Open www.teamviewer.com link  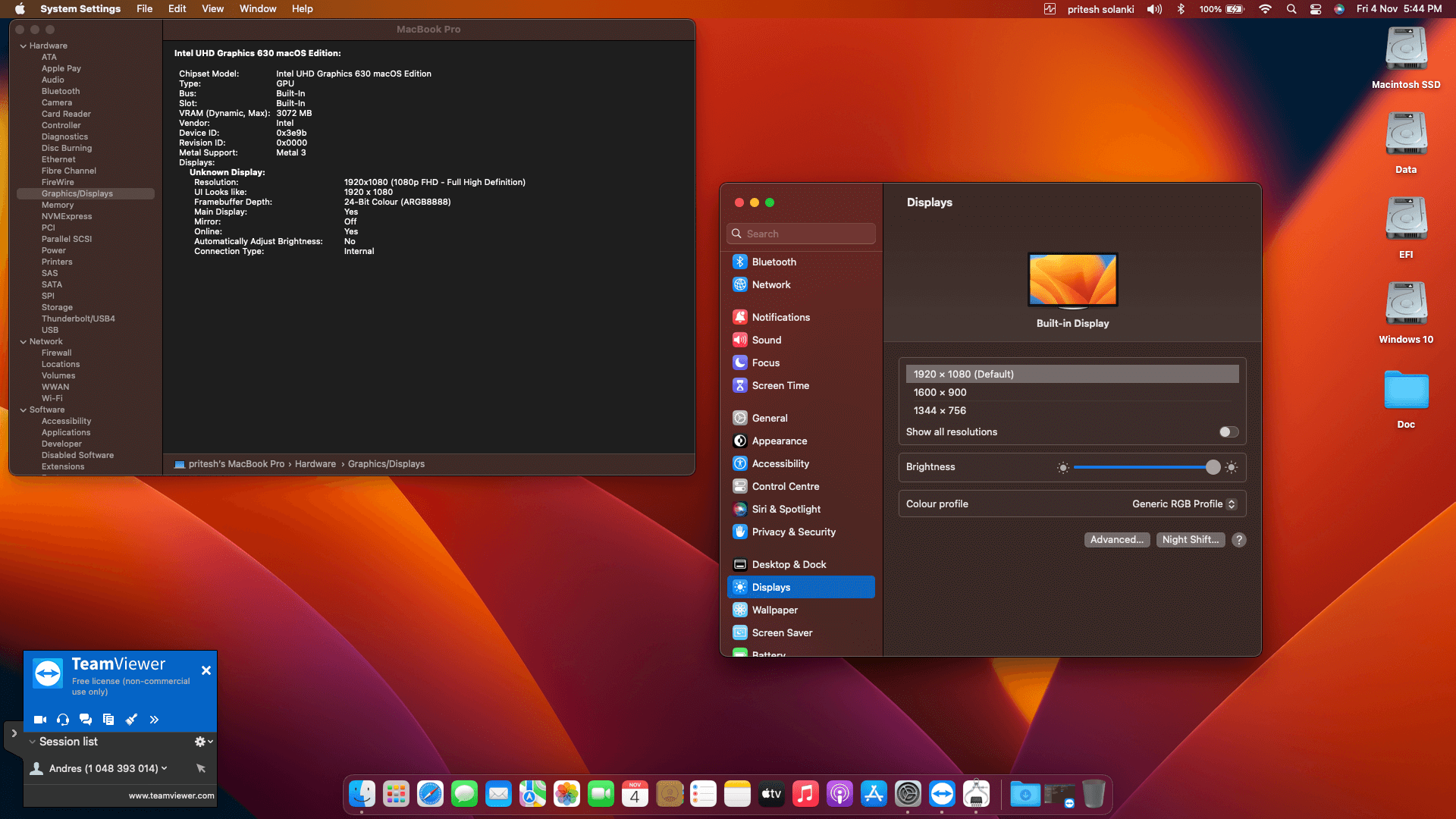point(171,795)
